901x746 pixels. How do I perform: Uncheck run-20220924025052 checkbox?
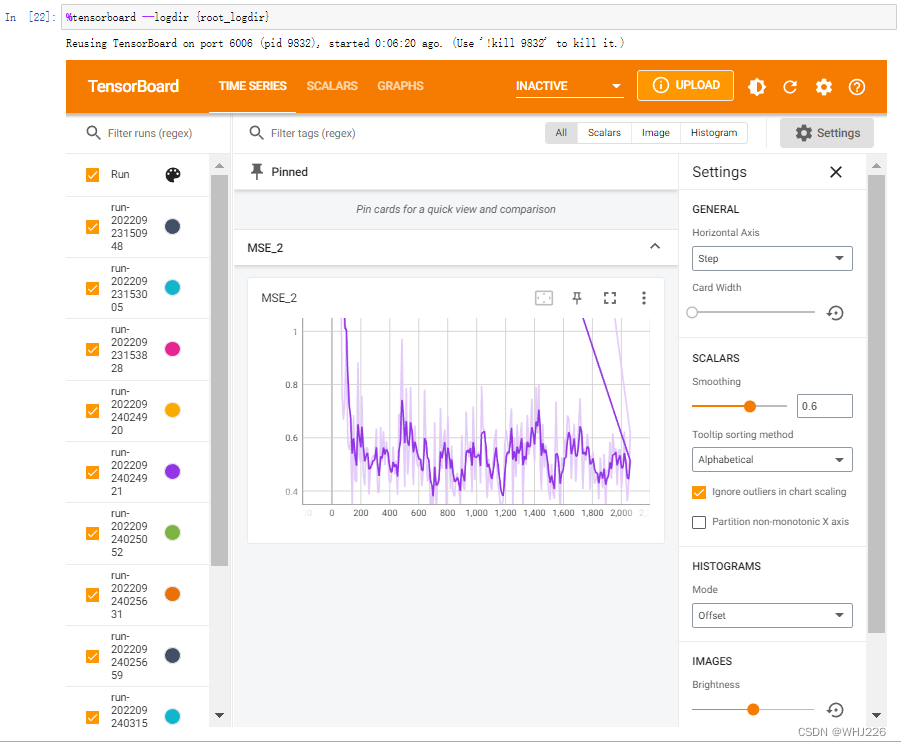92,533
